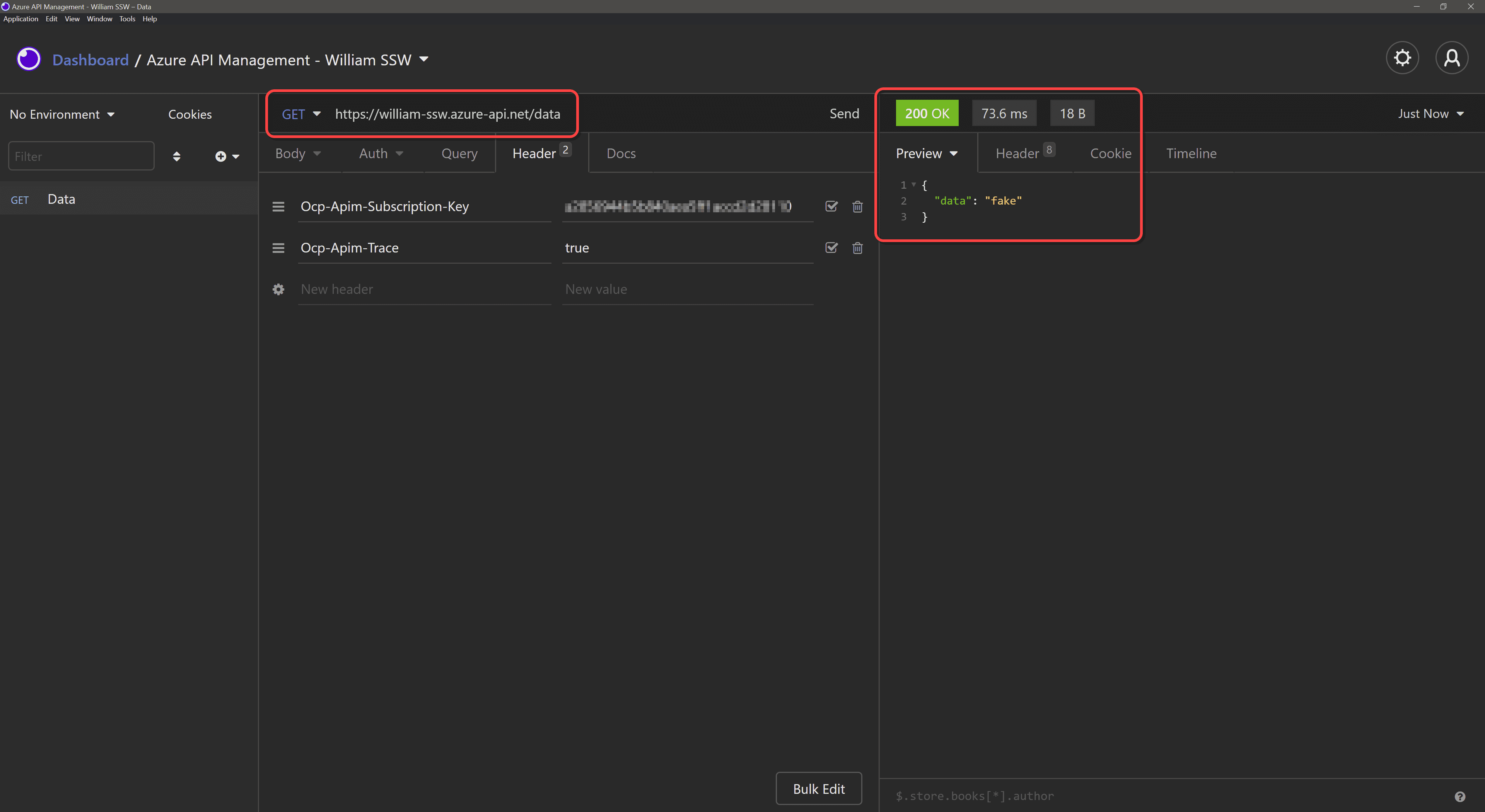The image size is (1485, 812).
Task: Open the Timeline response tab
Action: (1191, 154)
